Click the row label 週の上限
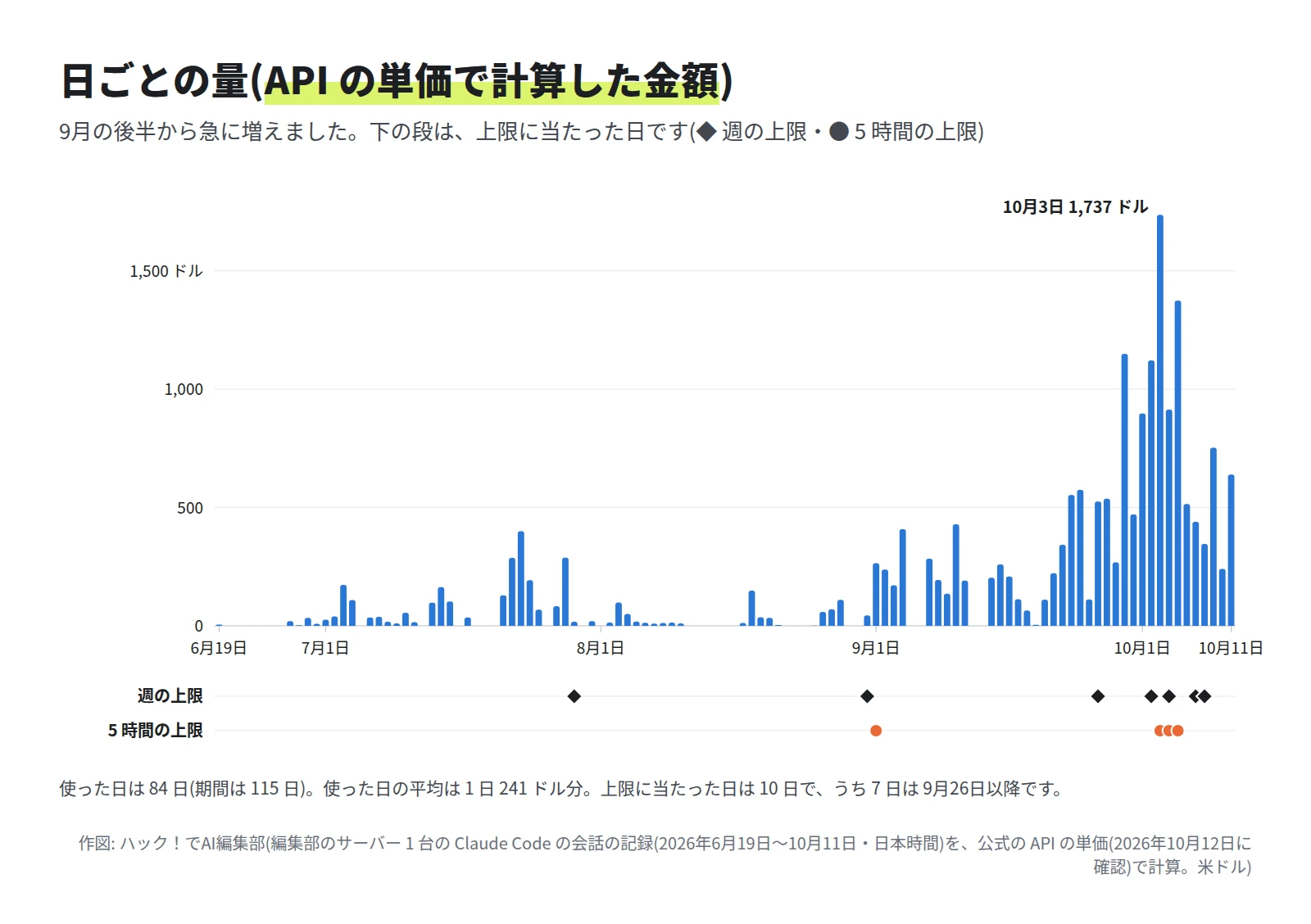 pos(170,696)
